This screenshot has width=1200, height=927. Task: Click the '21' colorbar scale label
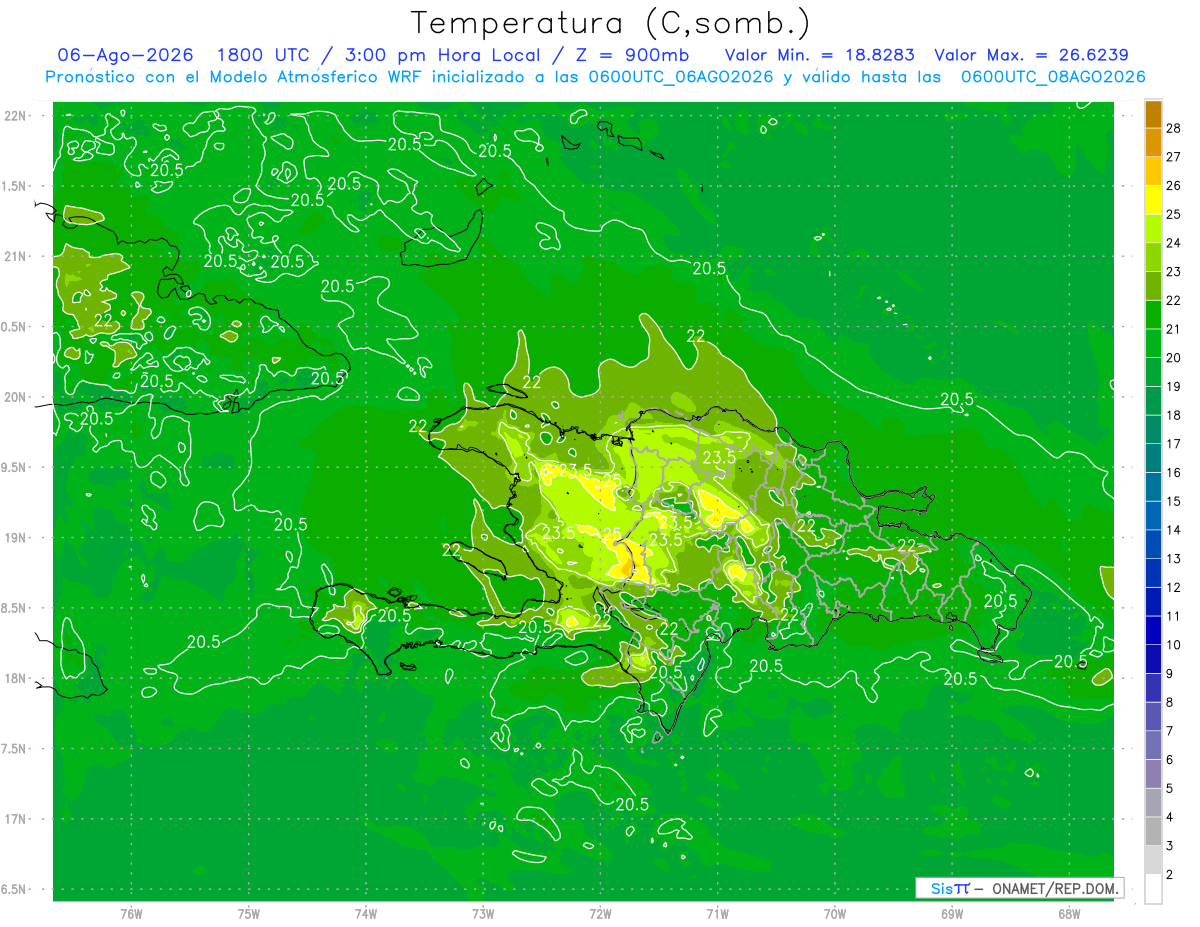[x=1174, y=330]
